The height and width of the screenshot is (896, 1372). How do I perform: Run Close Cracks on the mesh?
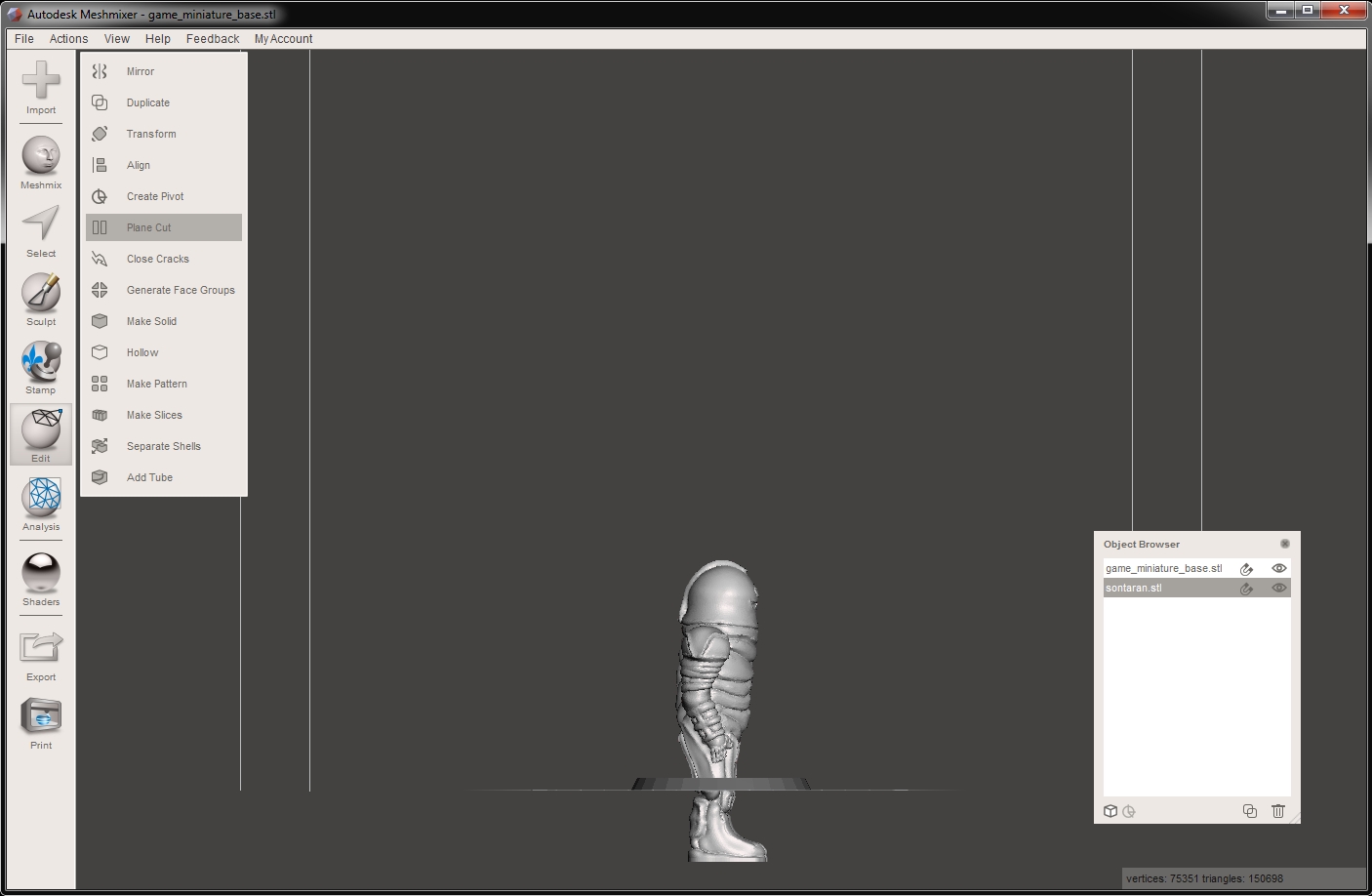click(x=164, y=259)
